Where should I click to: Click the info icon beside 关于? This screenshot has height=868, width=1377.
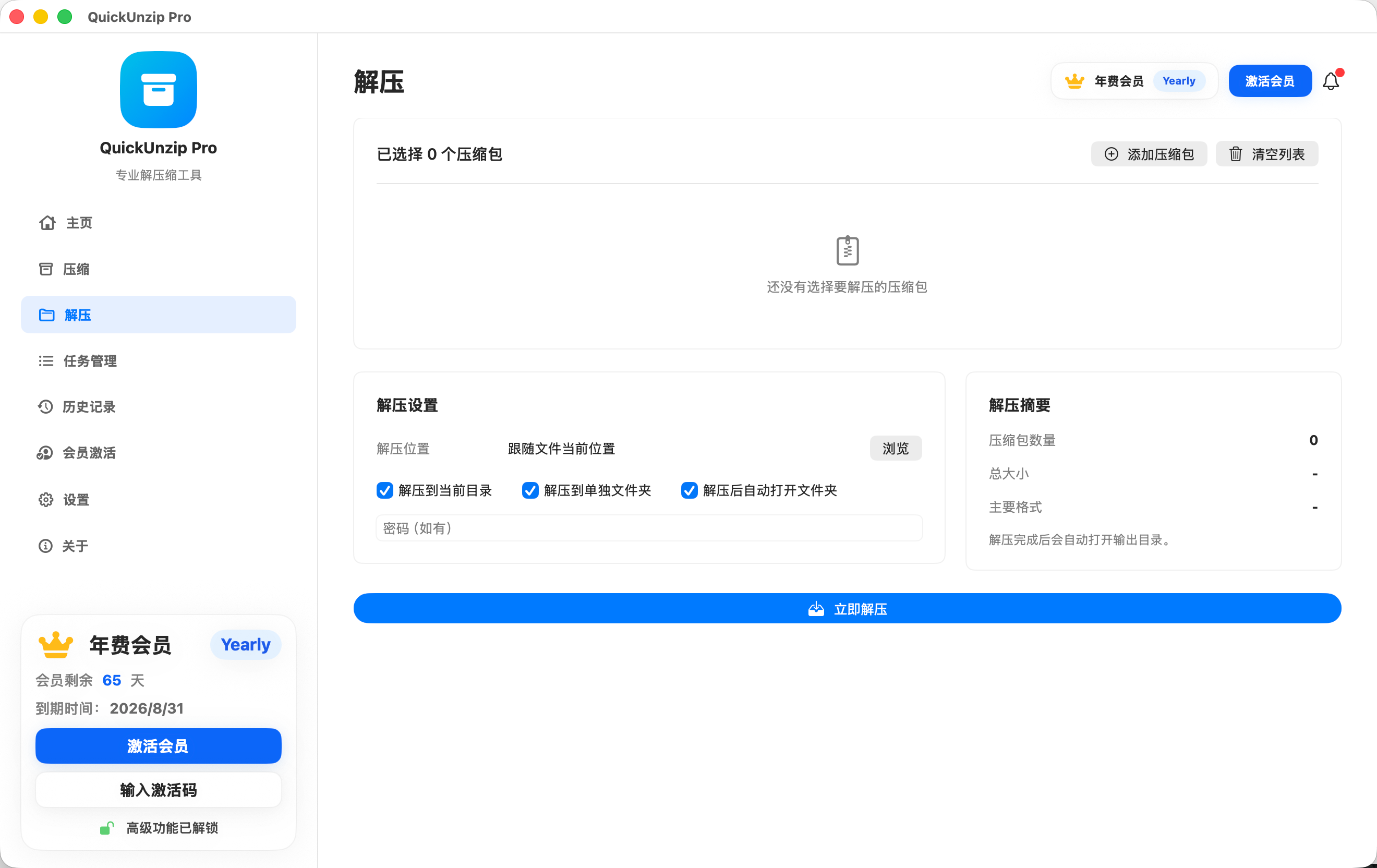(45, 546)
